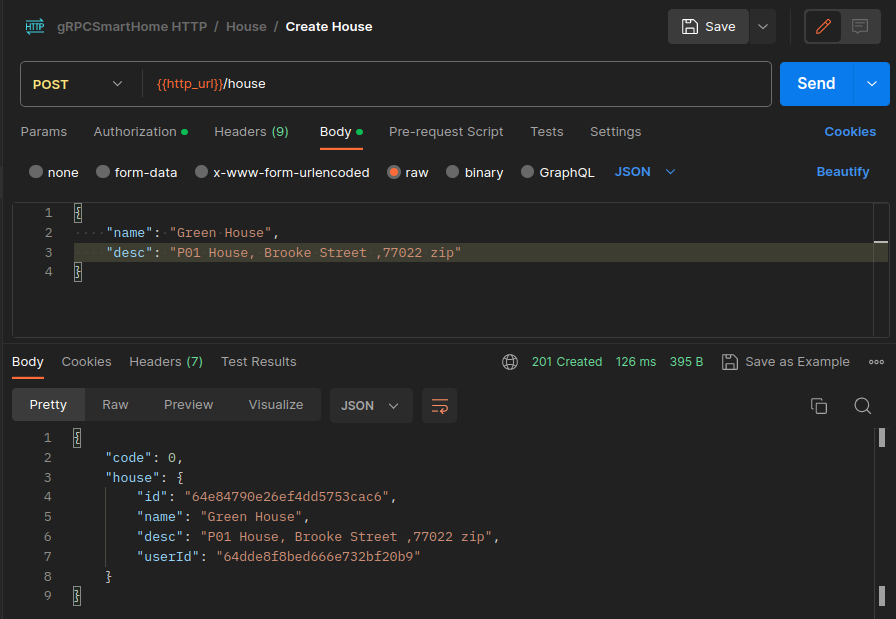Open the Tests tab
Screen dimensions: 896x619
pos(547,132)
